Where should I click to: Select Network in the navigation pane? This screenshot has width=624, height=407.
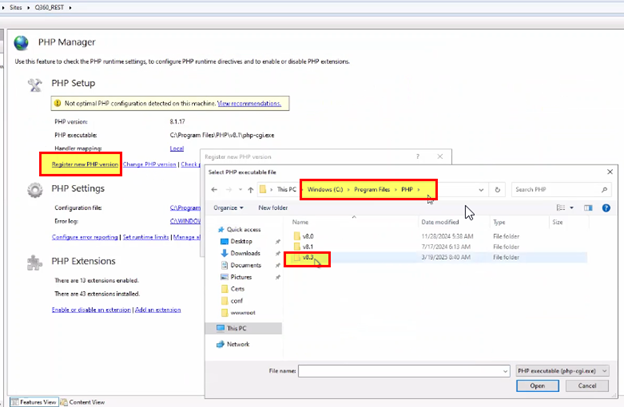[239, 343]
